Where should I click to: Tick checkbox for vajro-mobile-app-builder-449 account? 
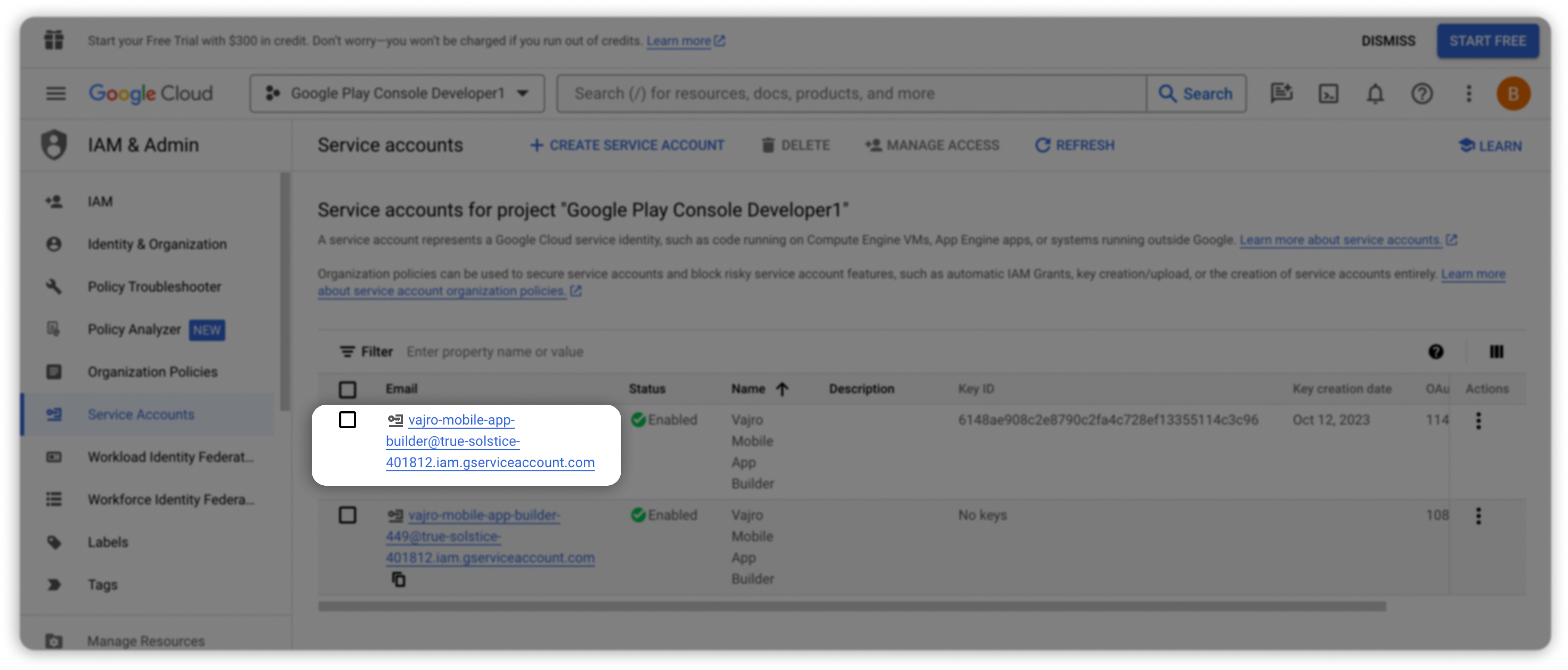coord(347,515)
